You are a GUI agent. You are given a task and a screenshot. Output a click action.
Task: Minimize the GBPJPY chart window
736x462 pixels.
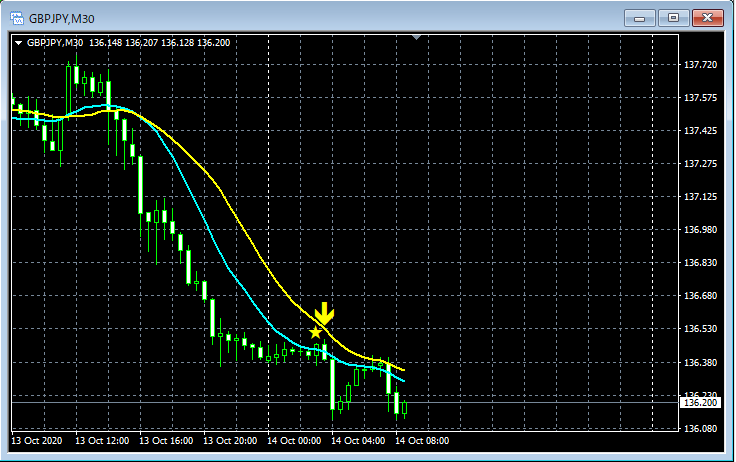click(x=639, y=18)
